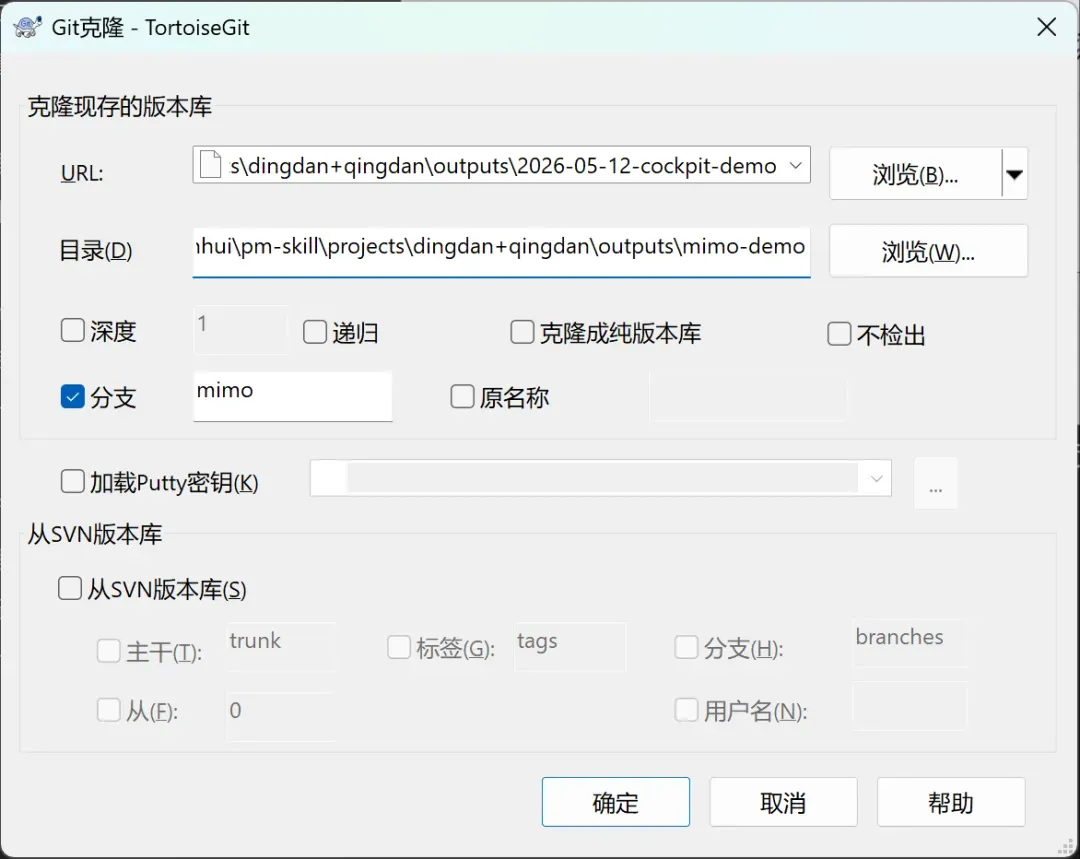Confirm with the 确定 button
Screen dimensions: 1080x859
(616, 802)
